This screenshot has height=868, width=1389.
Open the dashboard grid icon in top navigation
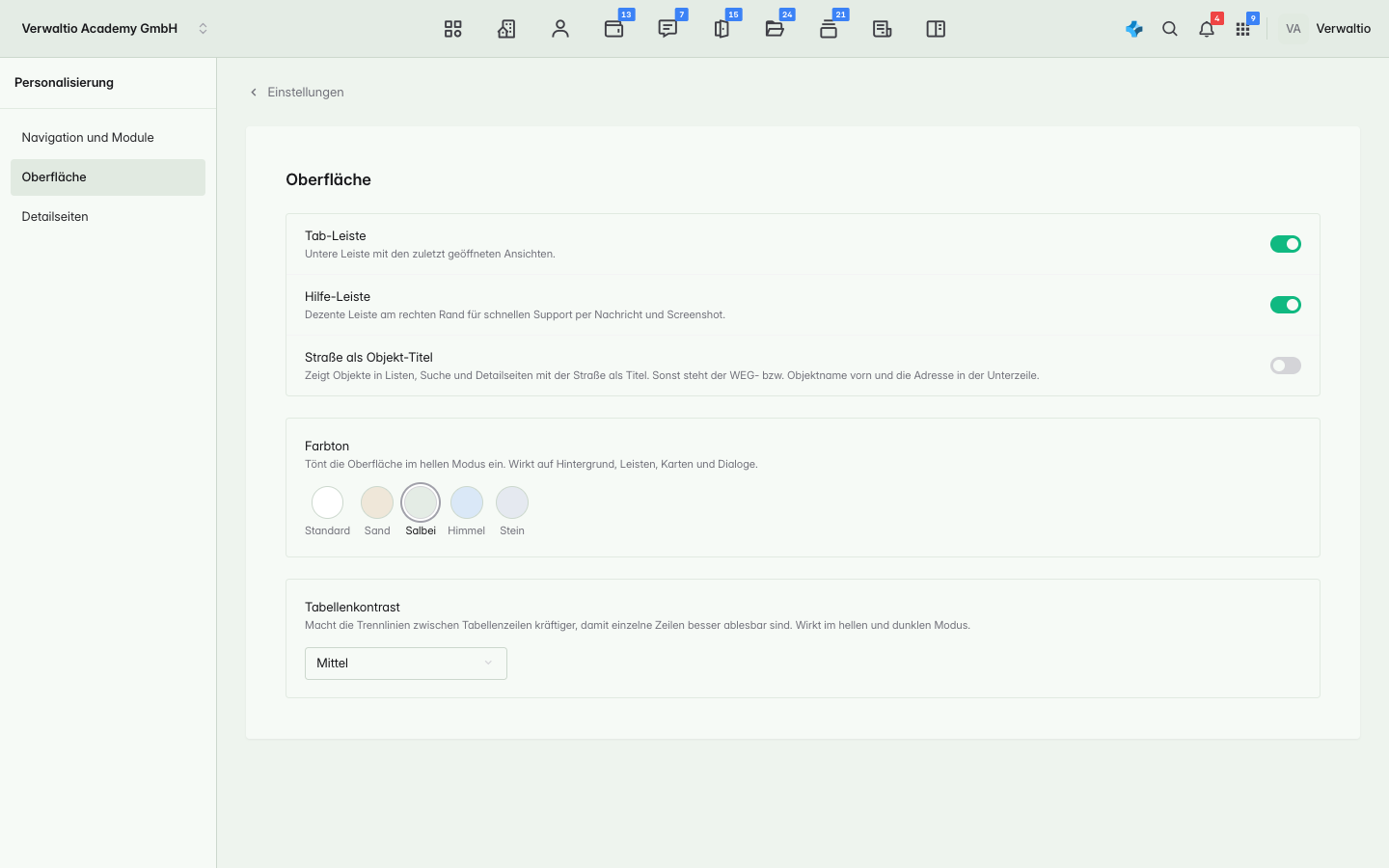pyautogui.click(x=452, y=29)
